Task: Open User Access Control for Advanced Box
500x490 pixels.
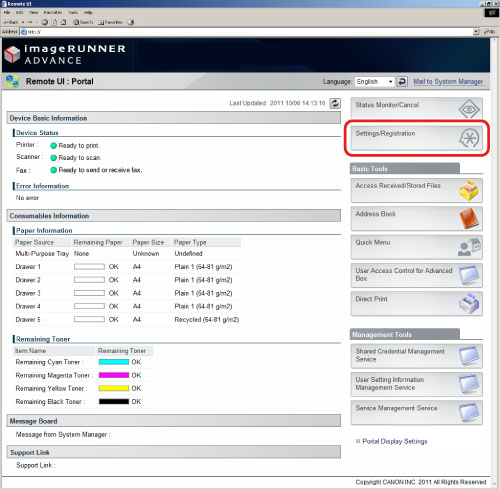Action: (x=416, y=275)
